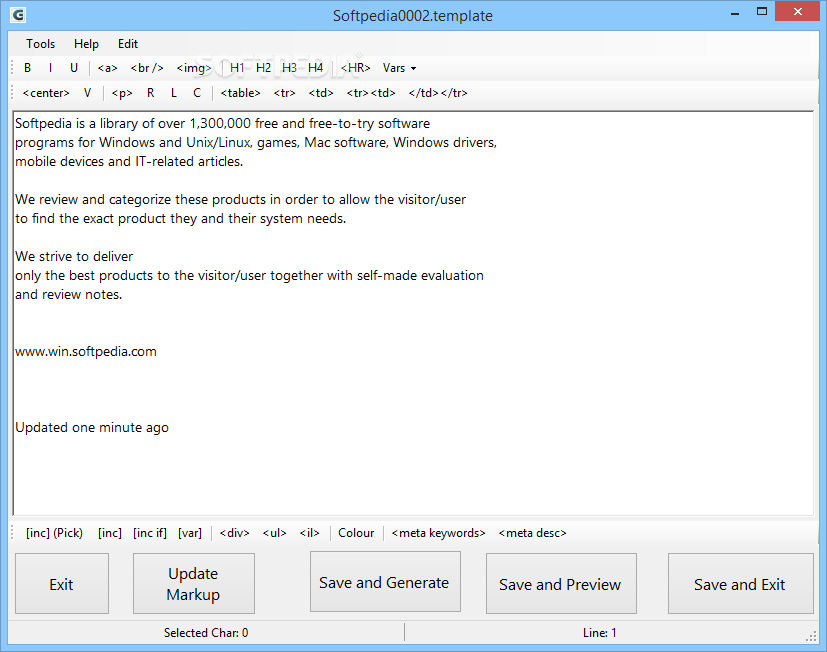Apply italic with the I toolbar button
This screenshot has height=652, width=827.
pyautogui.click(x=51, y=68)
